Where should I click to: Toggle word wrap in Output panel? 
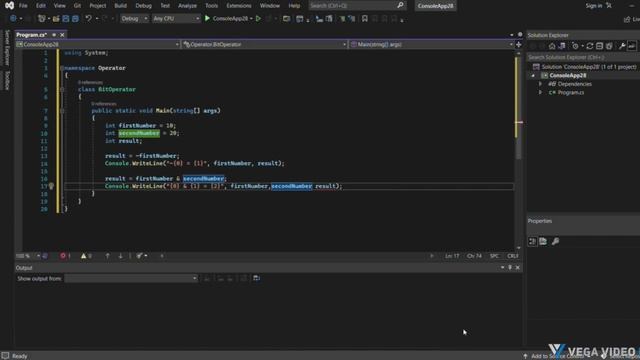[x=256, y=278]
